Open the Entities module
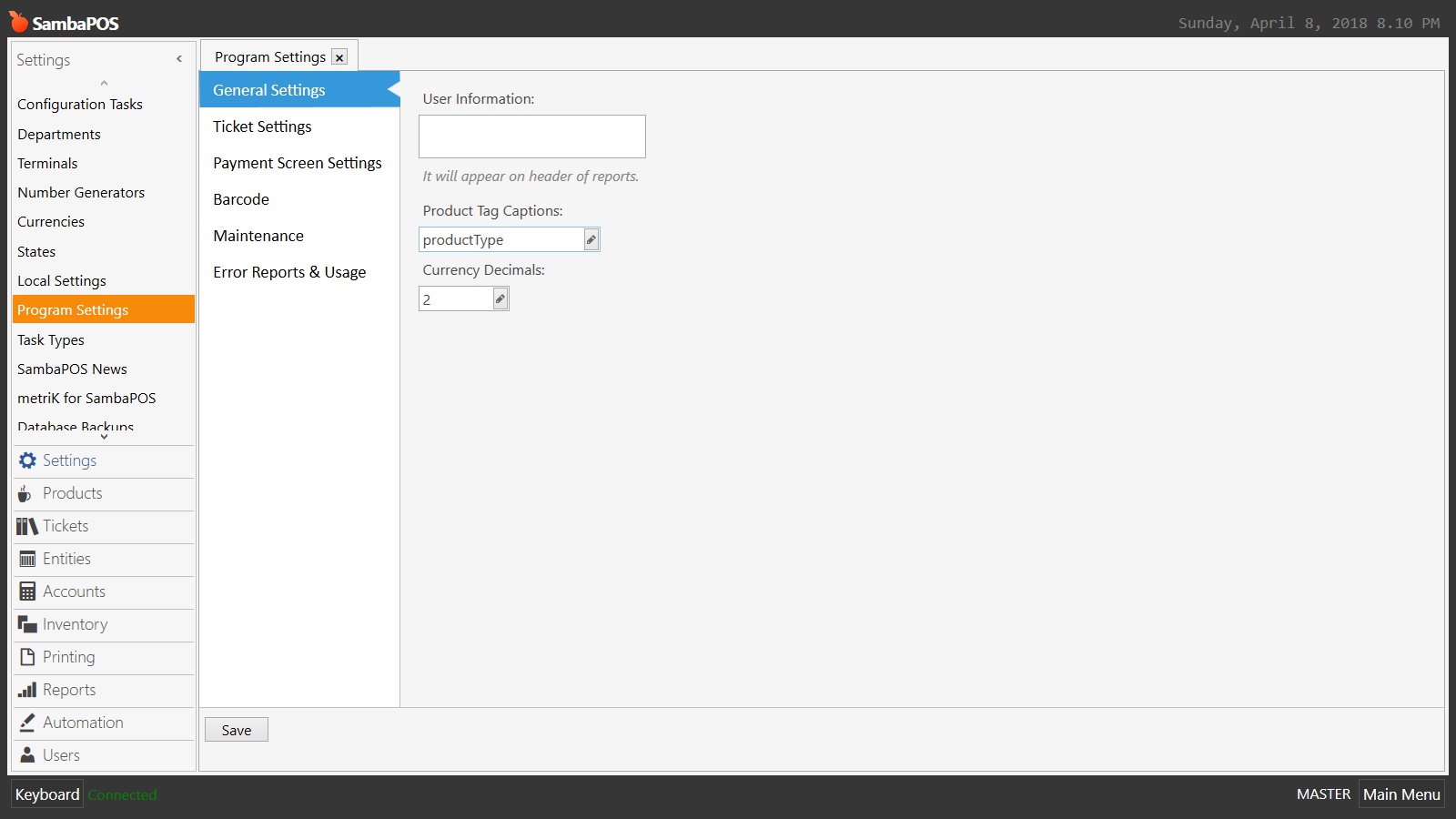The width and height of the screenshot is (1456, 819). (104, 559)
